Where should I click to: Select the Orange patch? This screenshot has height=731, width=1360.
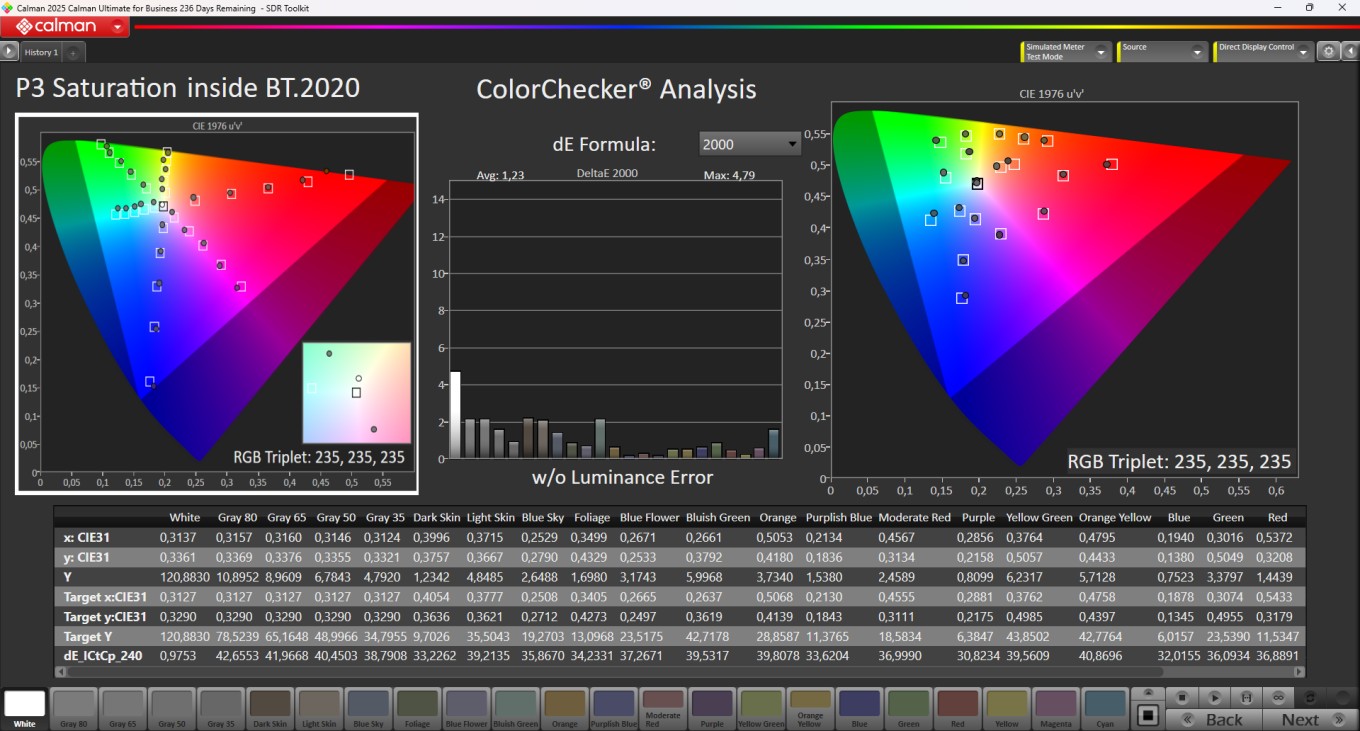564,708
